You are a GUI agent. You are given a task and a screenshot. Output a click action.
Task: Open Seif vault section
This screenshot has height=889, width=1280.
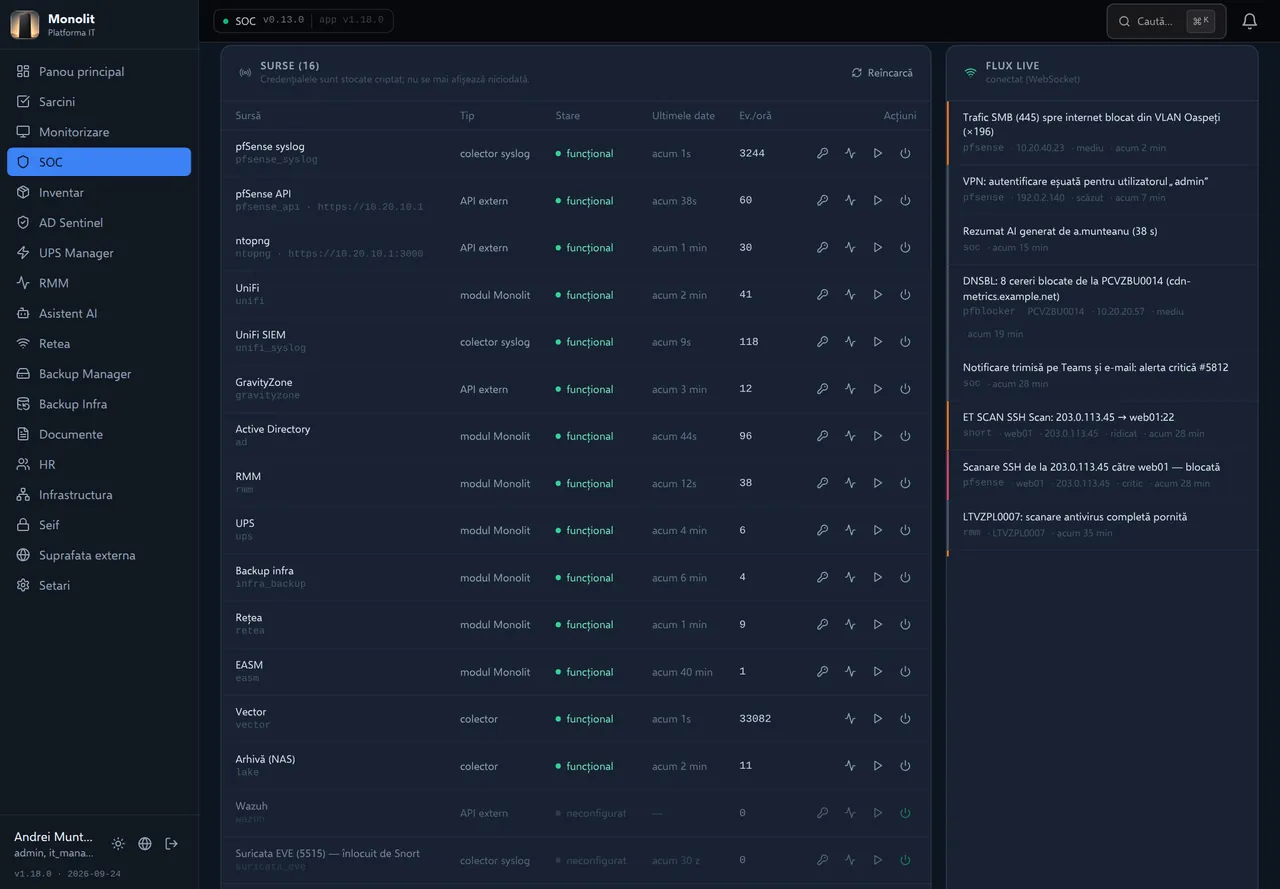pyautogui.click(x=99, y=525)
